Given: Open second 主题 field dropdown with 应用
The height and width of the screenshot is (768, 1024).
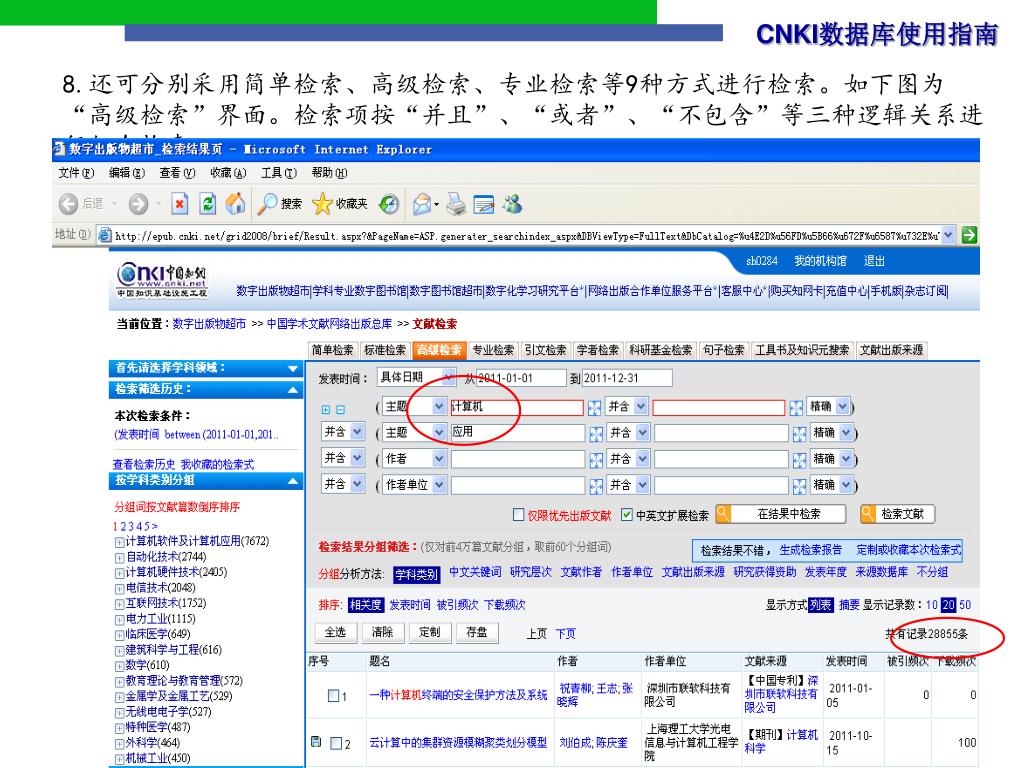Looking at the screenshot, I should tap(440, 432).
